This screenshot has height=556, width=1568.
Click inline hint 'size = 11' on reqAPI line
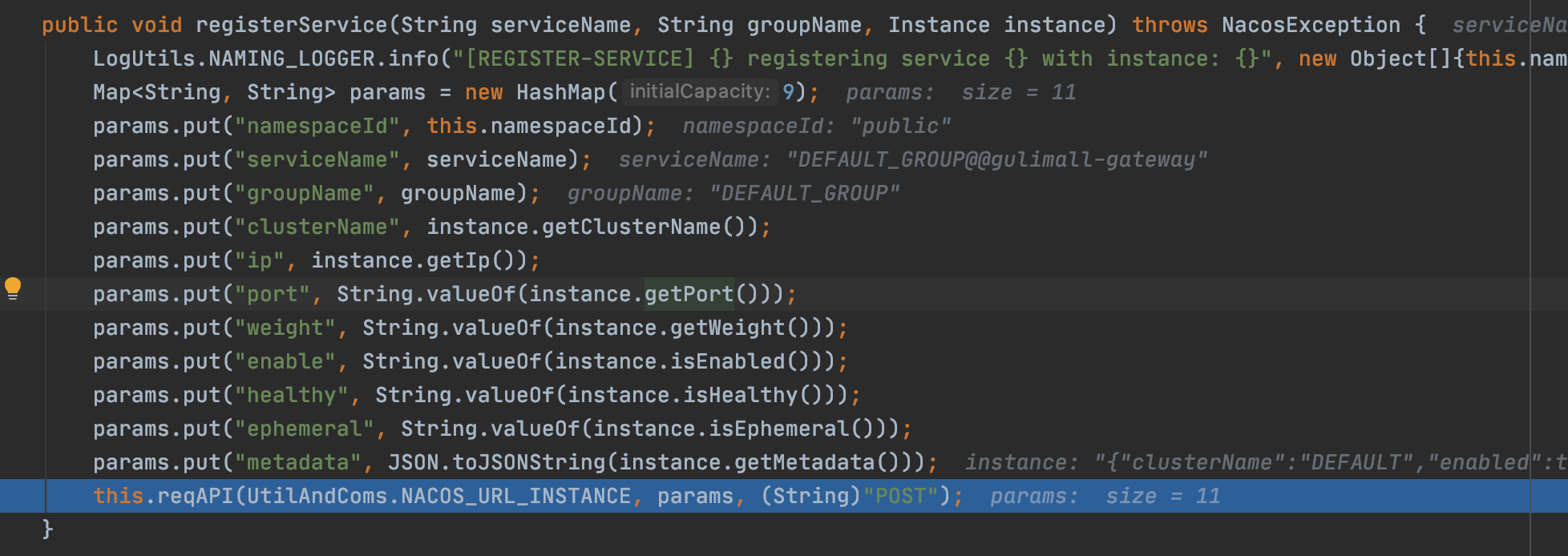1163,496
